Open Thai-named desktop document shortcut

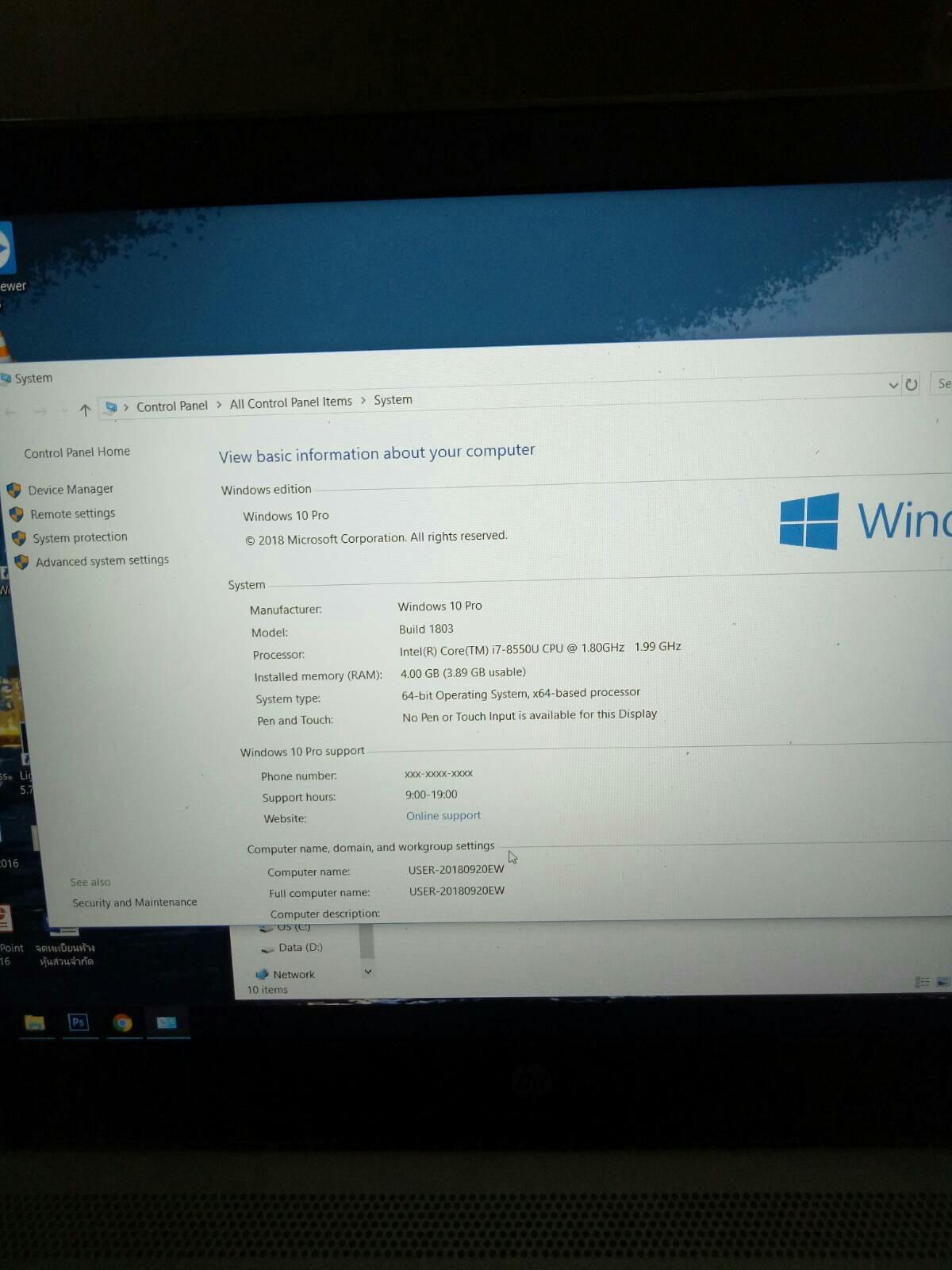(66, 943)
